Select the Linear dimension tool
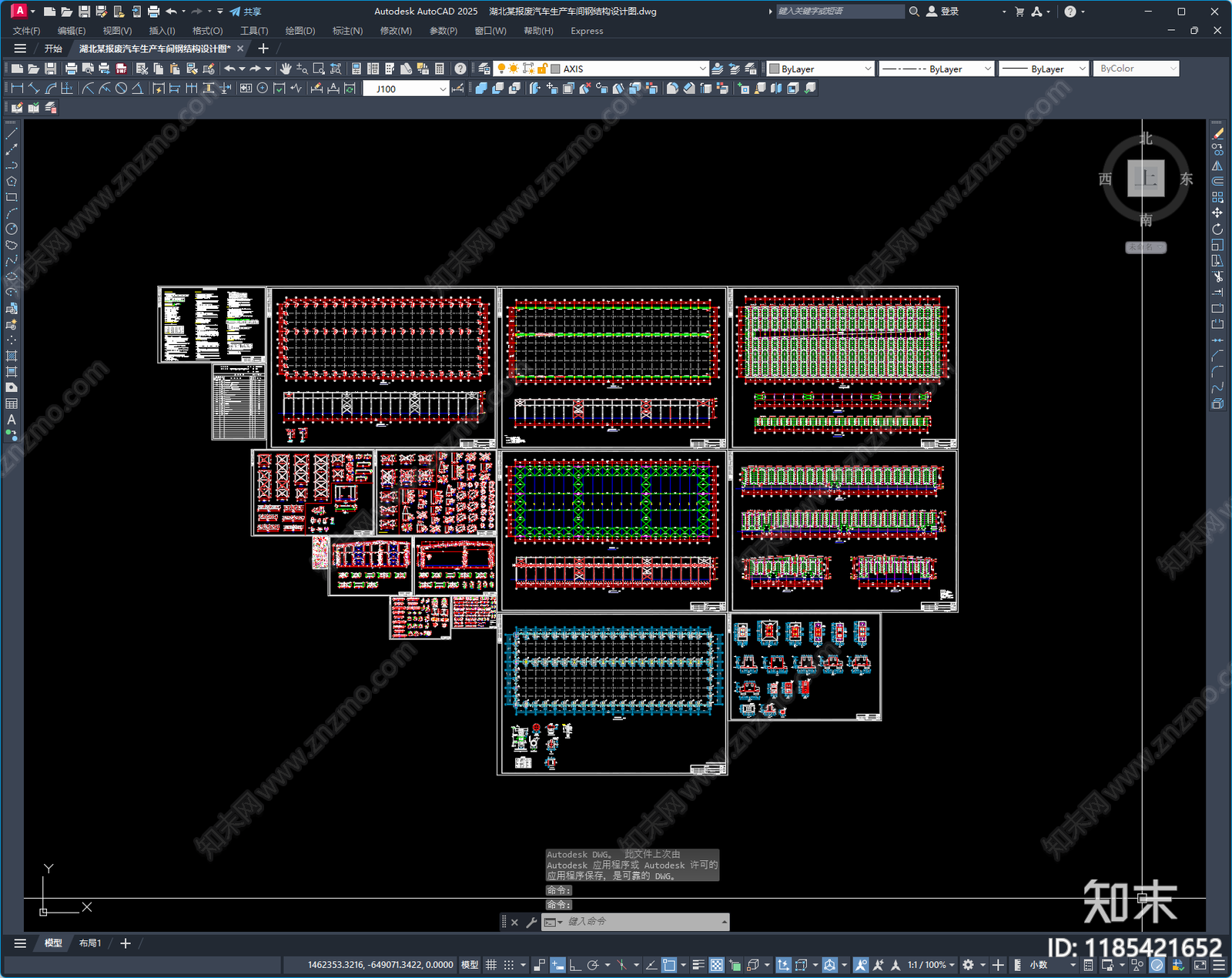 click(17, 89)
